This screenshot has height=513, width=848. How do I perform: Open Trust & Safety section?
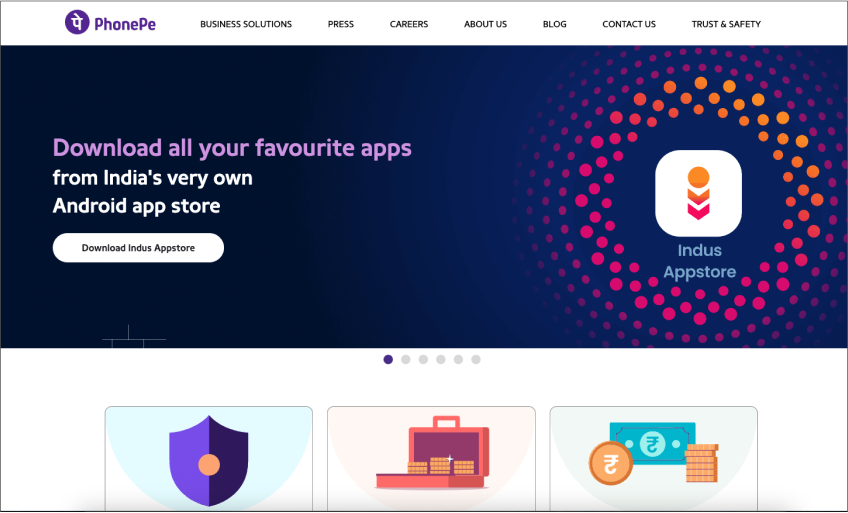pos(726,24)
